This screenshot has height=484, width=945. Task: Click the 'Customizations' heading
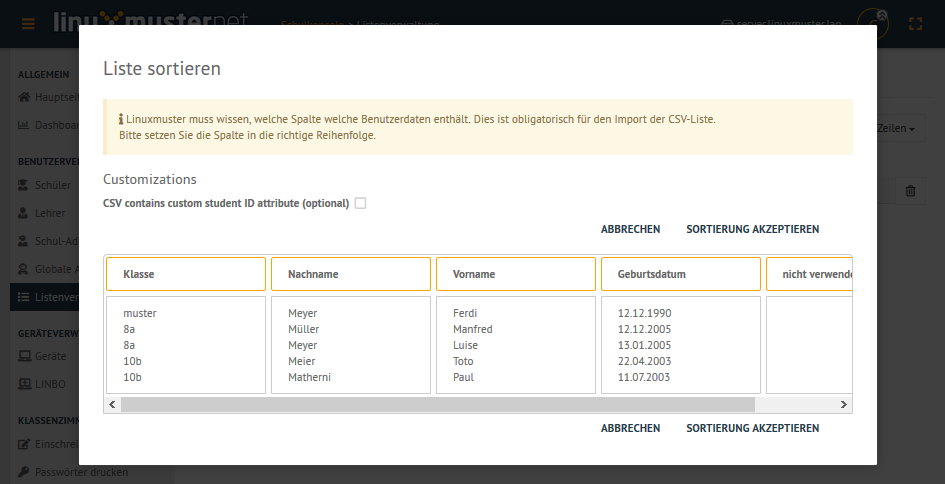pyautogui.click(x=150, y=179)
